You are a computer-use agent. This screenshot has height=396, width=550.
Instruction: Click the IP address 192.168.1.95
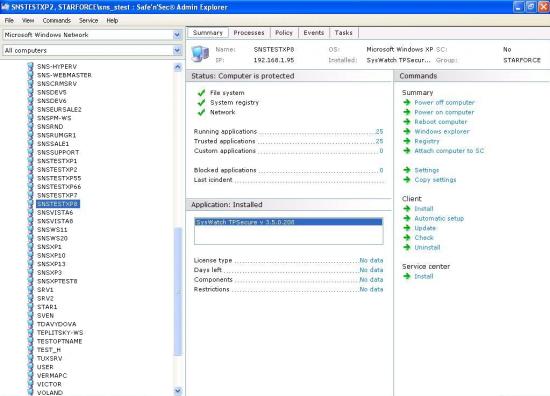[x=274, y=60]
